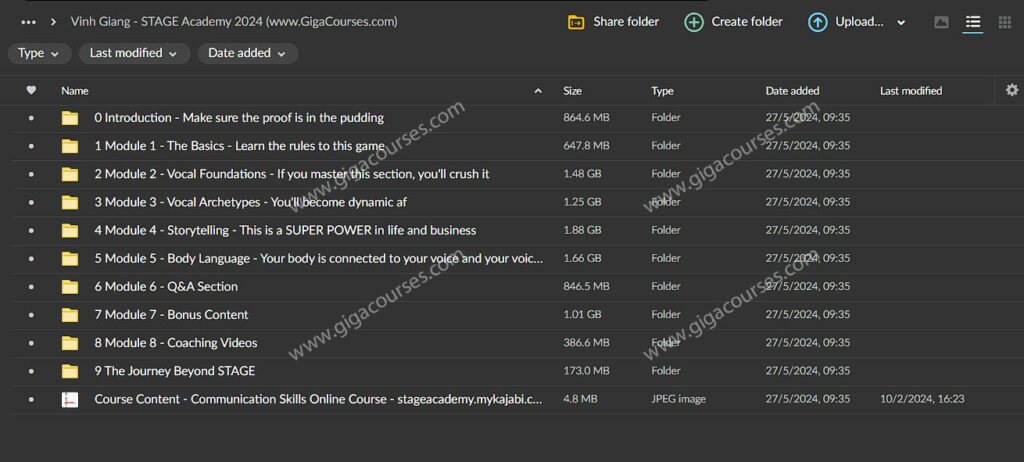Open breadcrumb ellipsis for parent folders
This screenshot has height=462, width=1024.
tap(28, 21)
